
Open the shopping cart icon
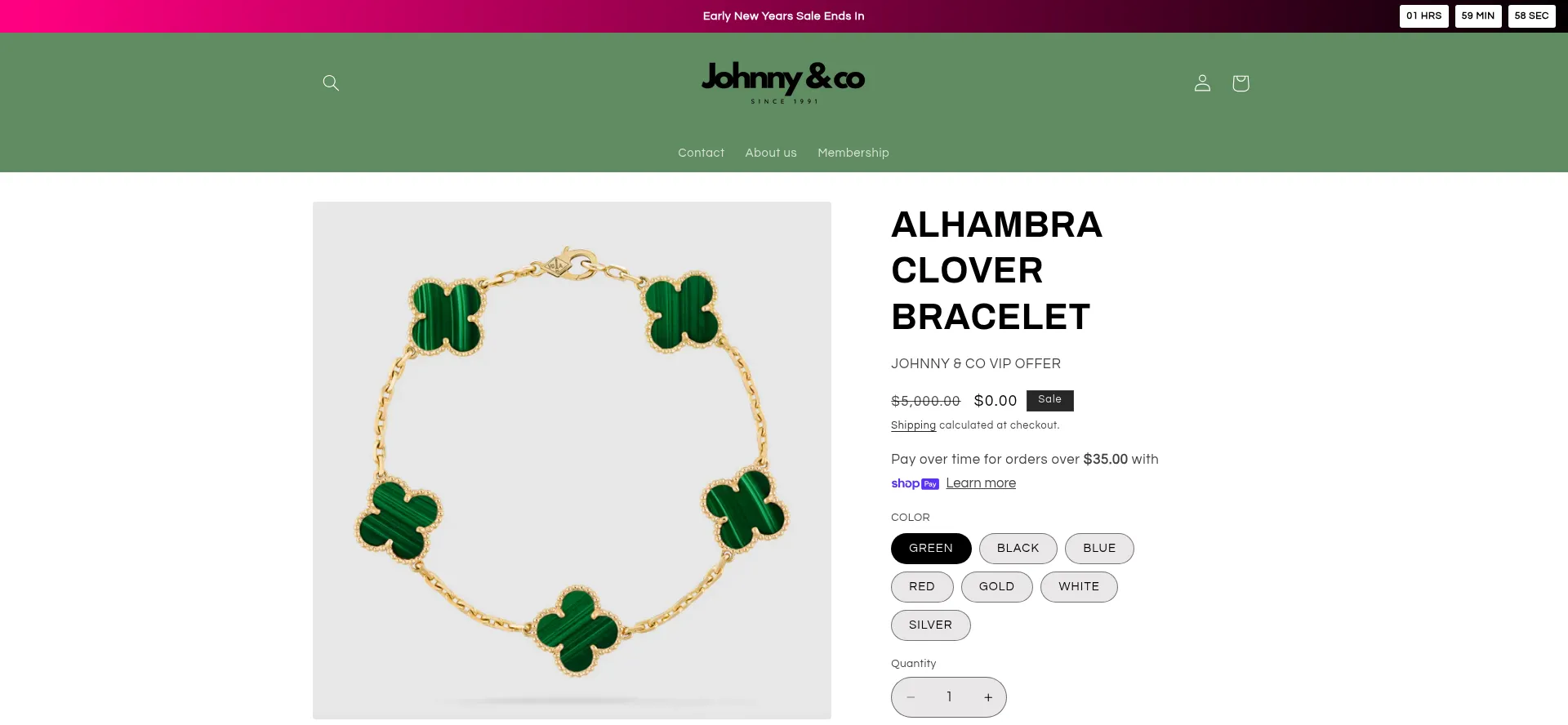(1241, 82)
